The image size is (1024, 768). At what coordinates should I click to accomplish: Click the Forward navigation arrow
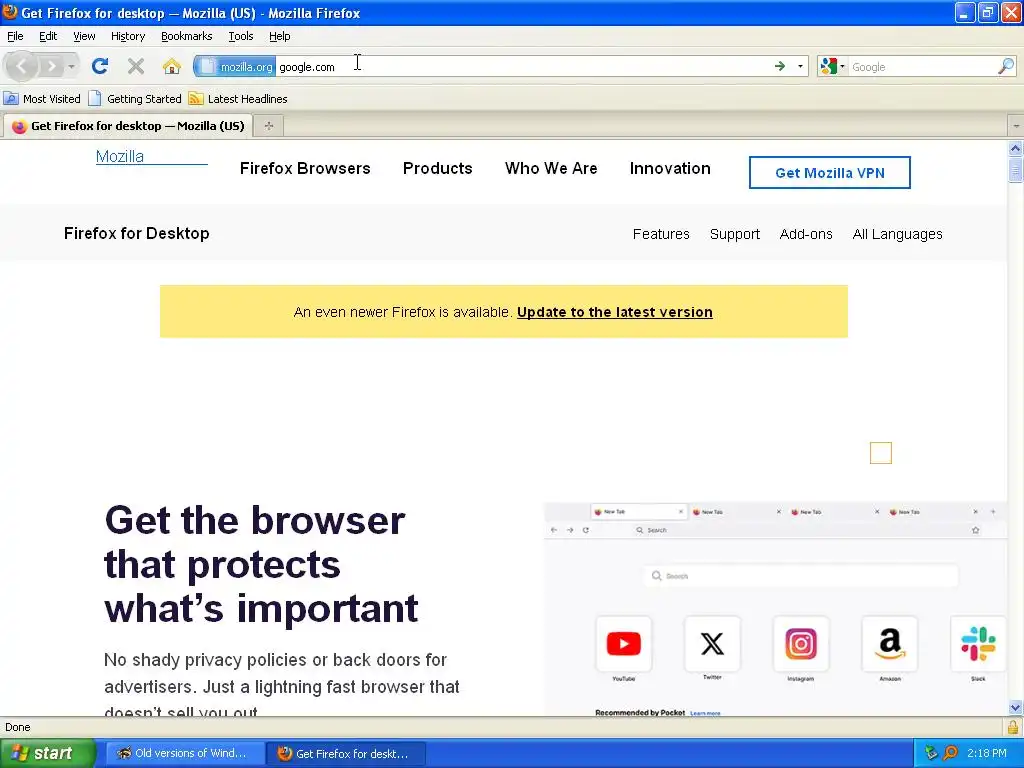51,66
